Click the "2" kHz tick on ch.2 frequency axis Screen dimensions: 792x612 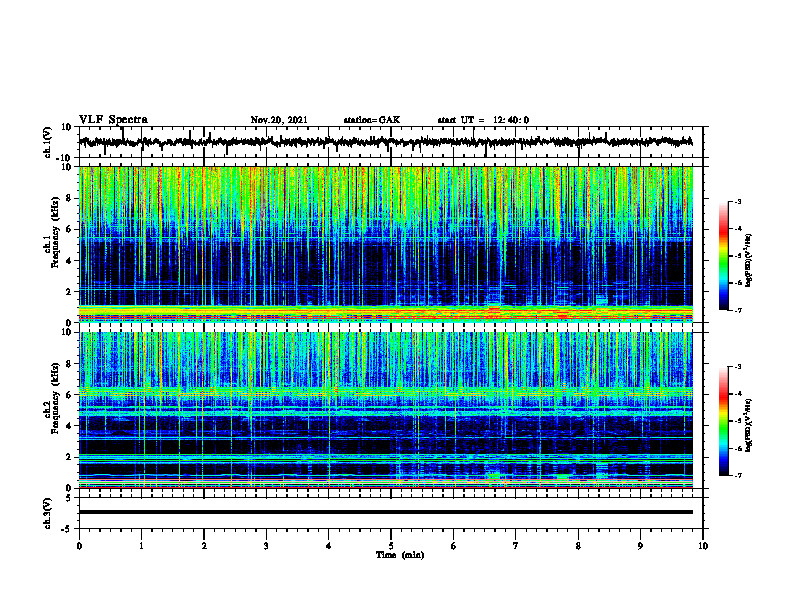tap(69, 457)
